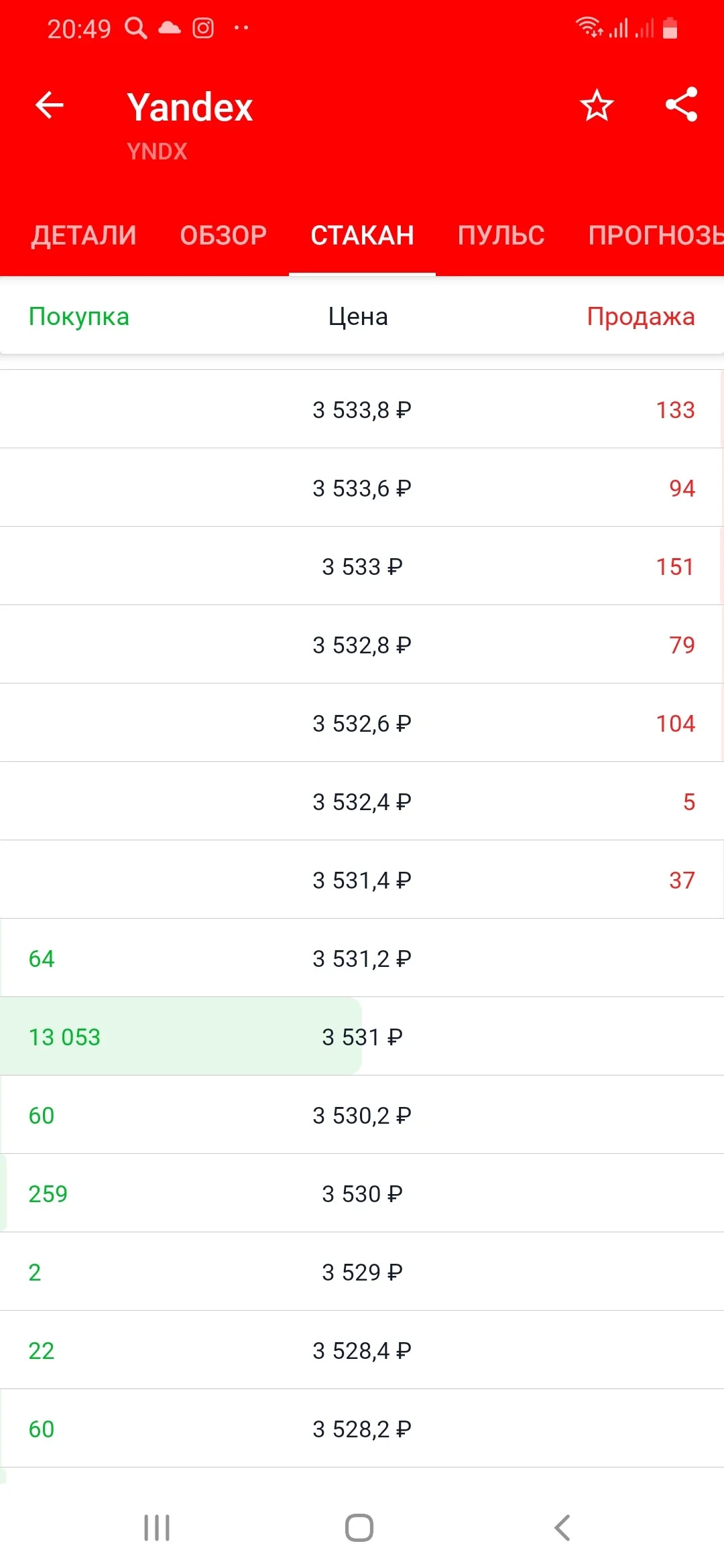724x1568 pixels.
Task: Select the СТАКАН tab
Action: tap(362, 235)
